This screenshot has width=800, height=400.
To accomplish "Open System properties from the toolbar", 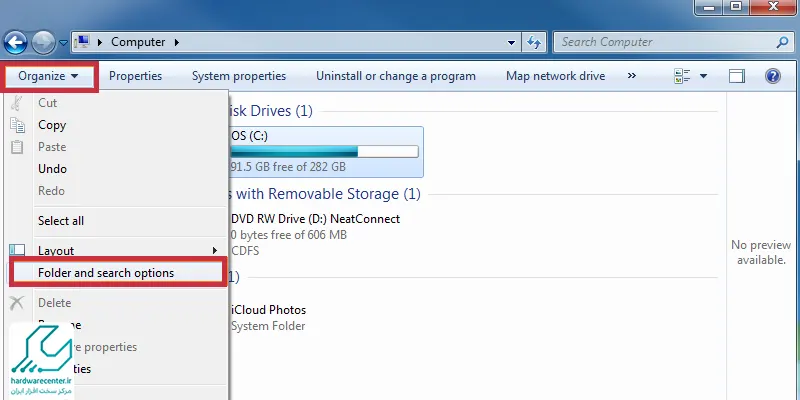I will tap(239, 77).
